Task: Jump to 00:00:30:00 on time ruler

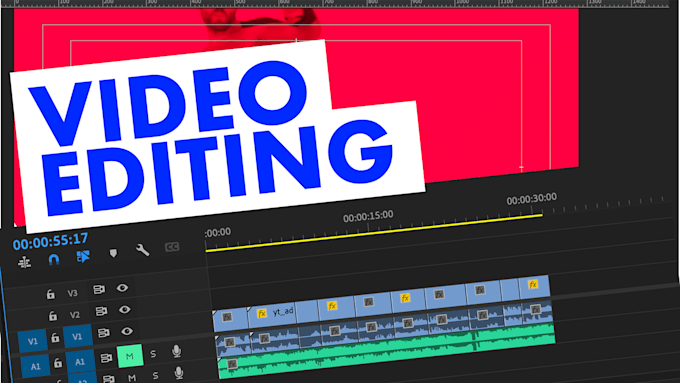Action: tap(532, 199)
